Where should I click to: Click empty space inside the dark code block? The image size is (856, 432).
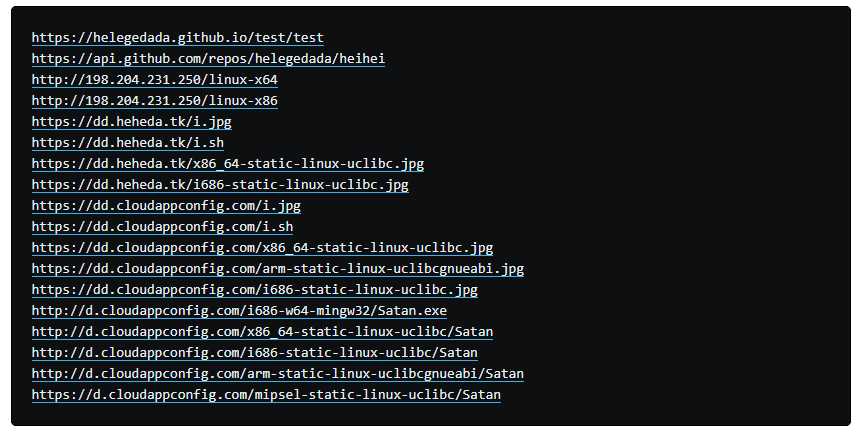[680, 200]
